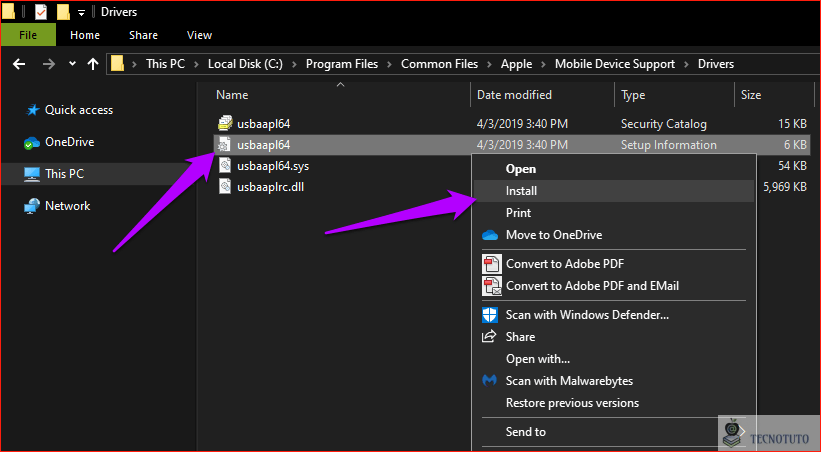This screenshot has height=452, width=821.
Task: Open the recent locations dropdown arrow
Action: click(72, 64)
